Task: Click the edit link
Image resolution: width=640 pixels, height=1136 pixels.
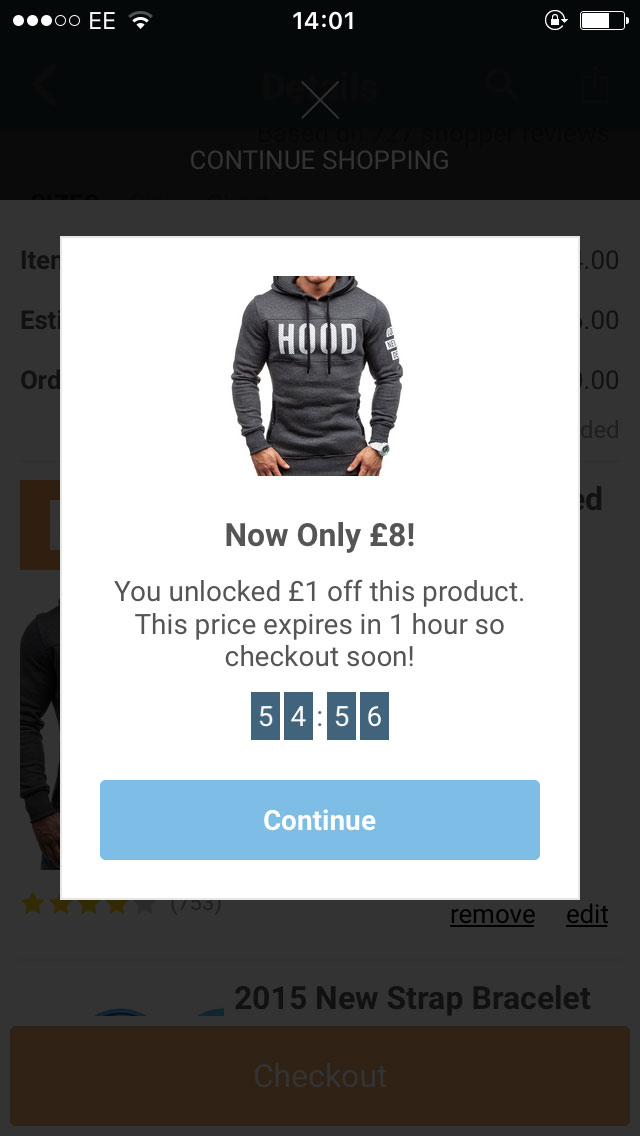Action: [587, 914]
